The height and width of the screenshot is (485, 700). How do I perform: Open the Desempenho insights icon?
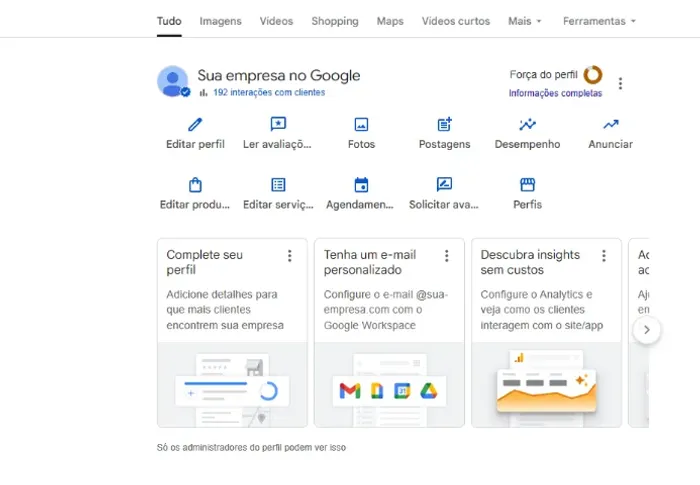[x=527, y=124]
